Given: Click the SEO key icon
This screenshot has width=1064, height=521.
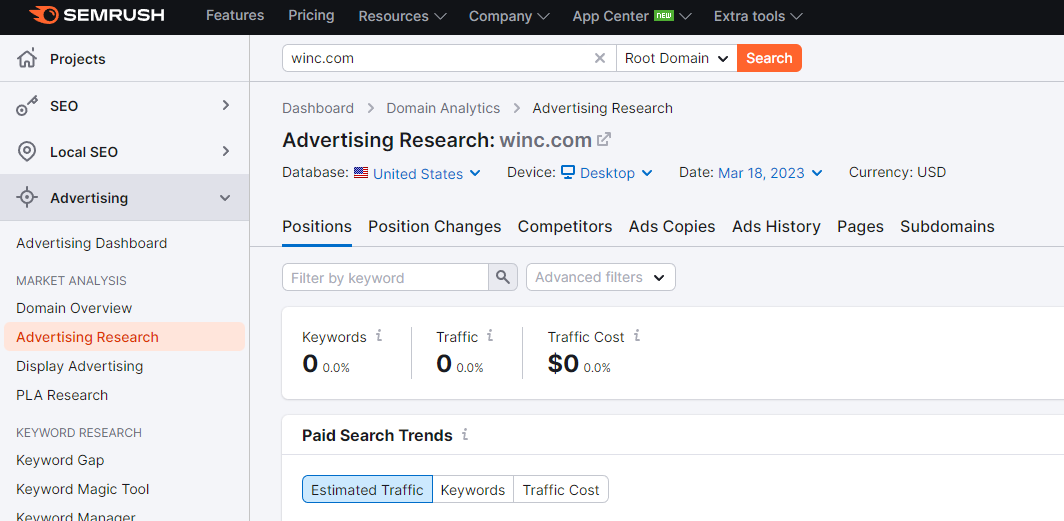Looking at the screenshot, I should click(26, 106).
